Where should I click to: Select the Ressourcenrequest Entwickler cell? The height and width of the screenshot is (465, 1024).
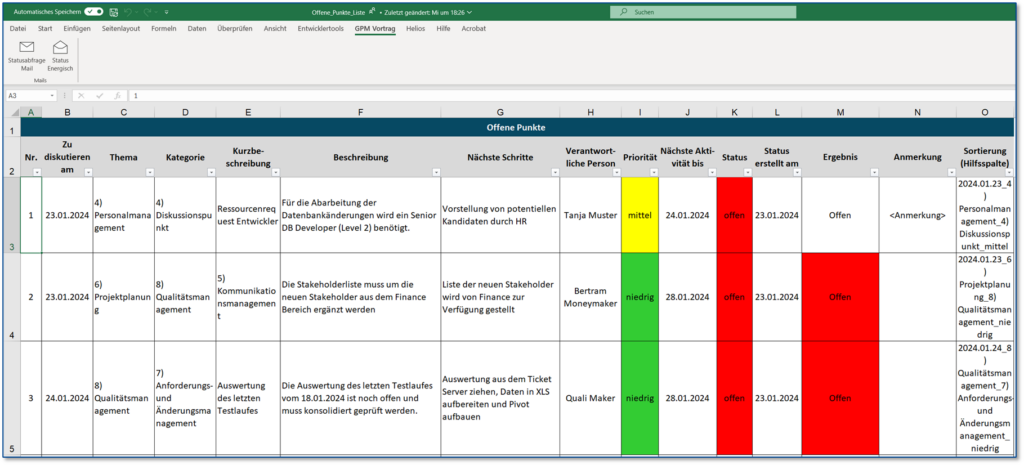248,215
